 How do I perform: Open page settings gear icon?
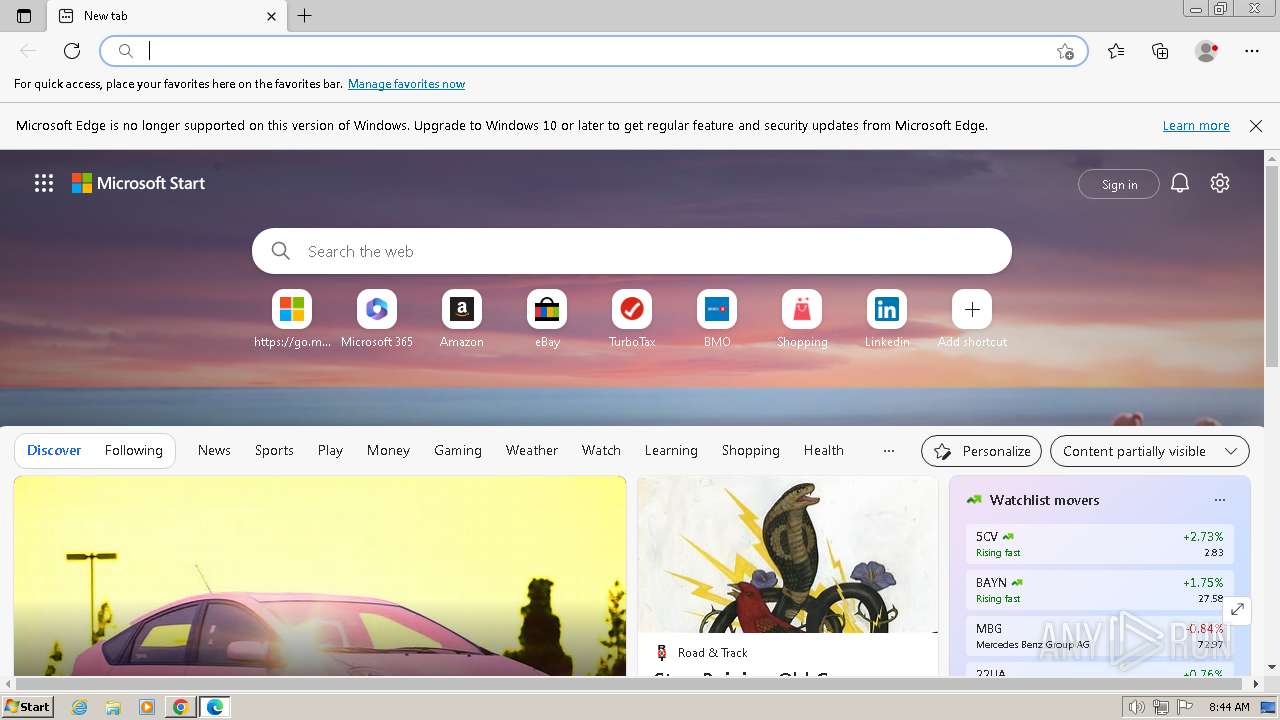click(1220, 183)
